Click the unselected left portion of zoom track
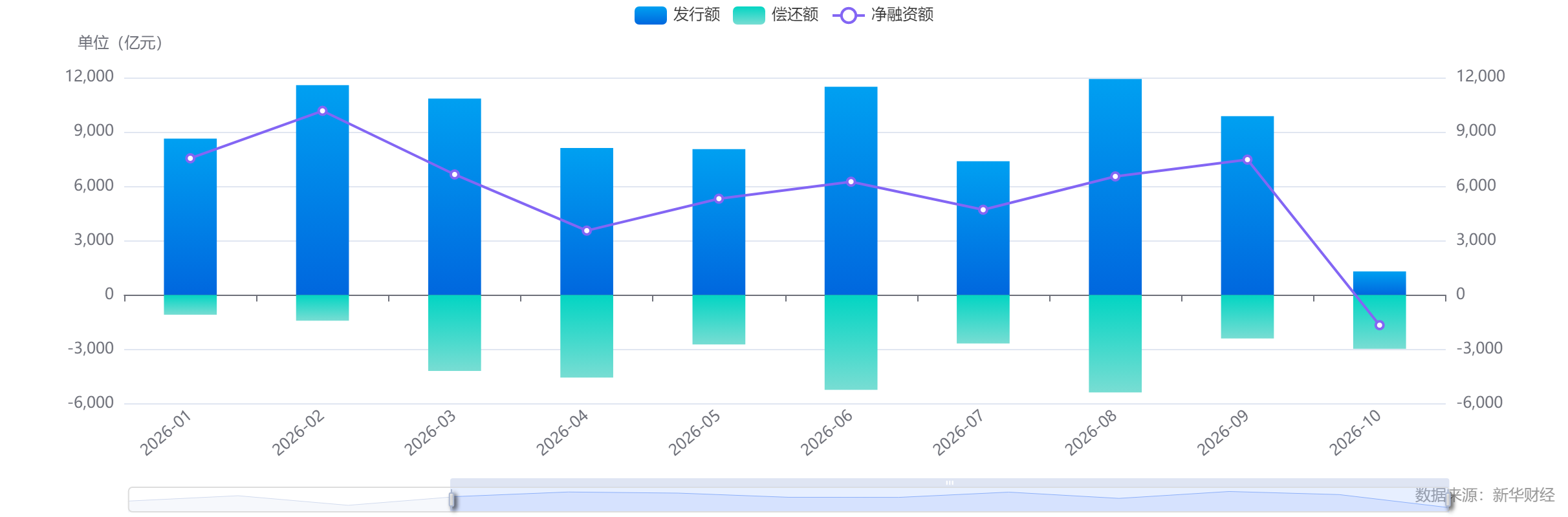The width and height of the screenshot is (1568, 517). (x=289, y=500)
